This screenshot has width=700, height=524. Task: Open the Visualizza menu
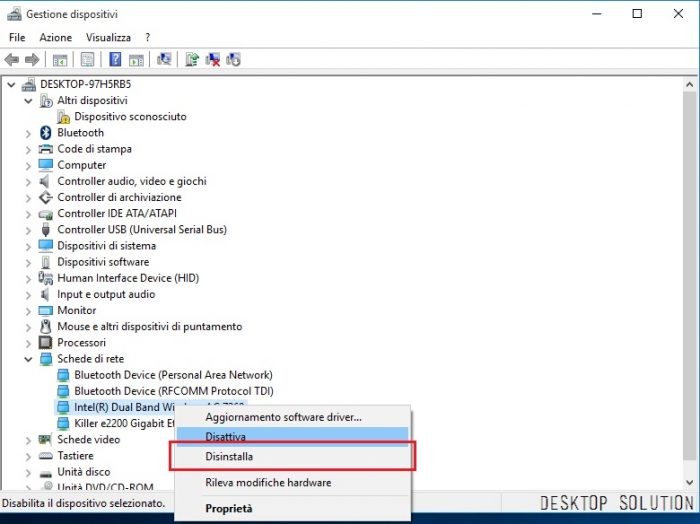pos(108,37)
